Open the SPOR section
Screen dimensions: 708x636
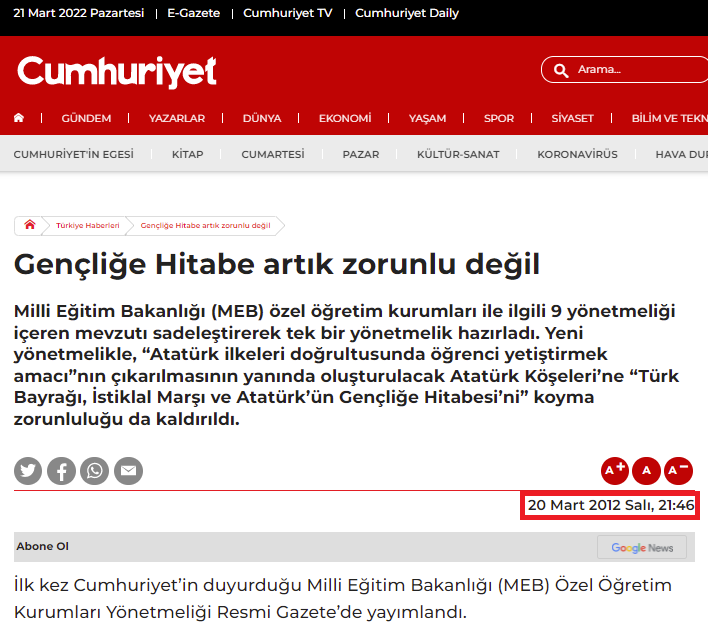click(499, 118)
